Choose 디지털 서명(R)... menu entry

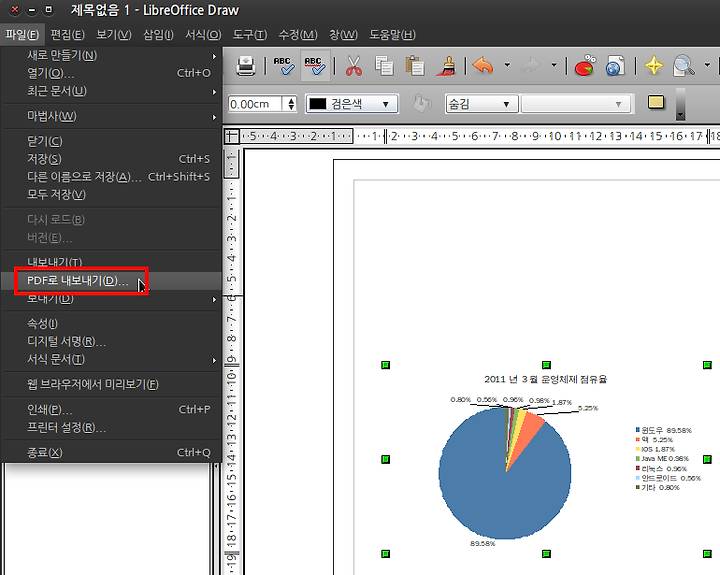[x=111, y=341]
